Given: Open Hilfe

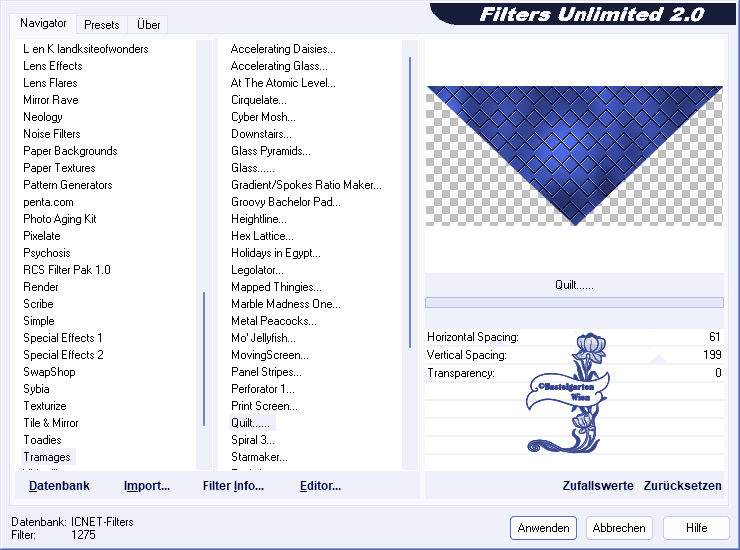Looking at the screenshot, I should coord(696,528).
